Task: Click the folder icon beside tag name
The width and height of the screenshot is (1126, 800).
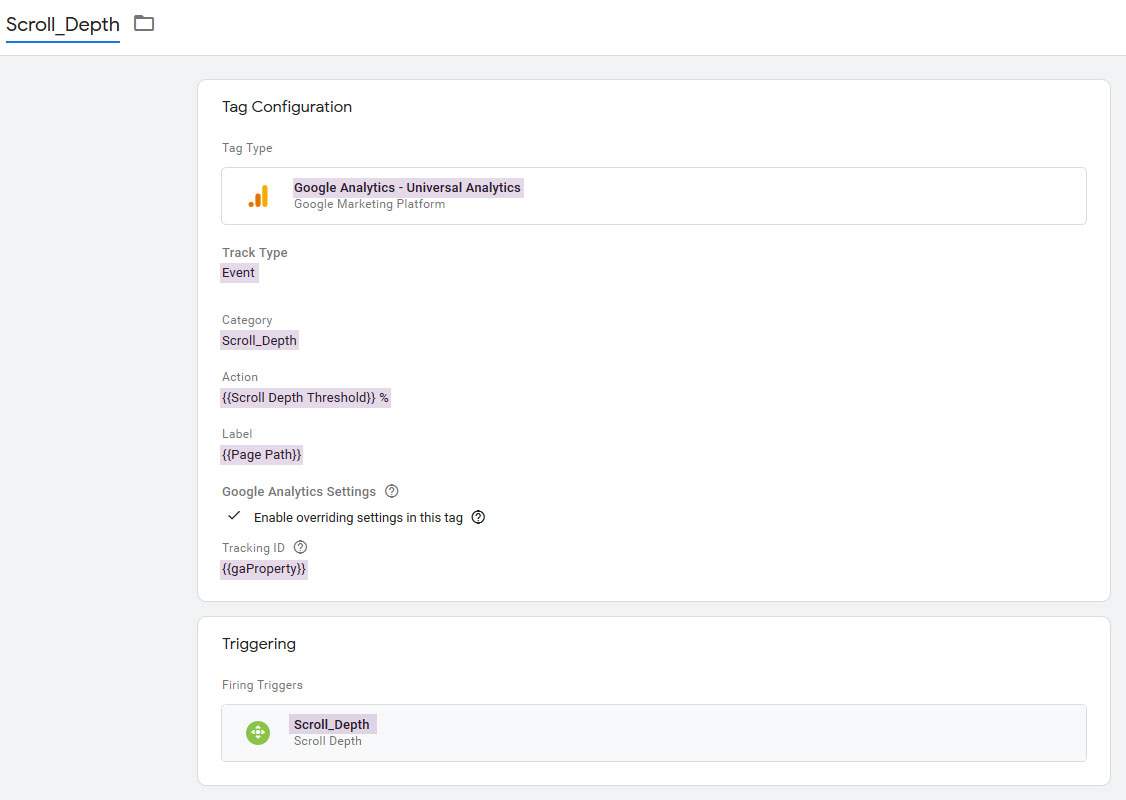Action: (144, 24)
